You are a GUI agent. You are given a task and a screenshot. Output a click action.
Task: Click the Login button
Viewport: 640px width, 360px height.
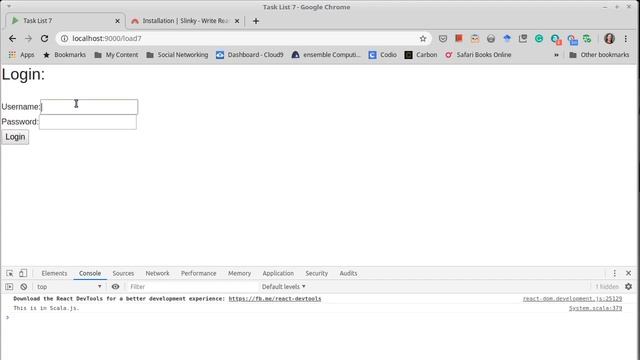point(15,137)
